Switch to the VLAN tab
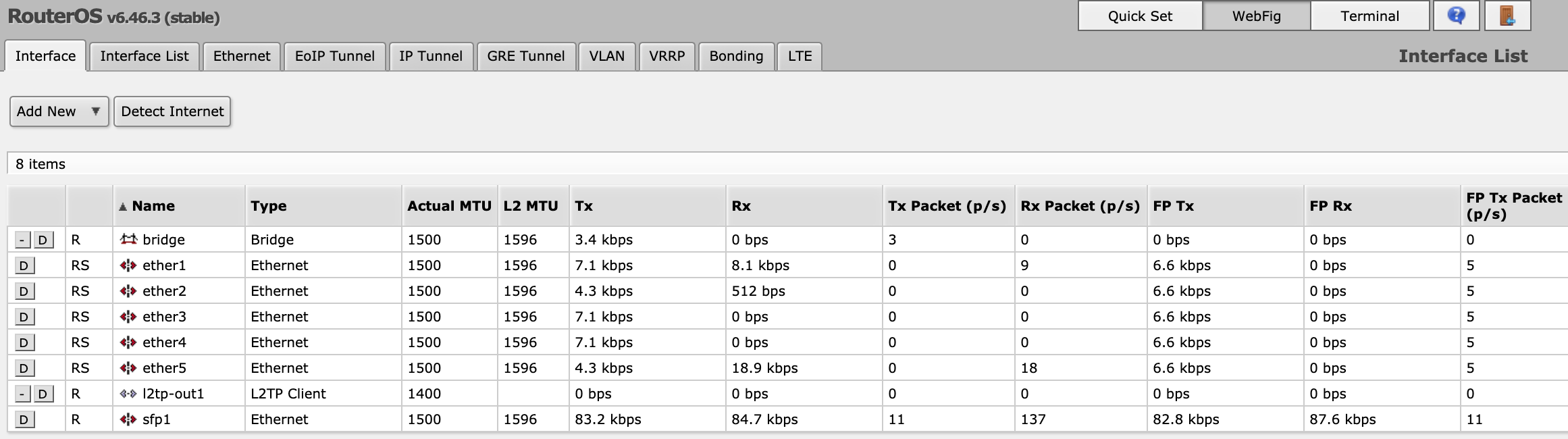This screenshot has width=1568, height=439. tap(606, 56)
